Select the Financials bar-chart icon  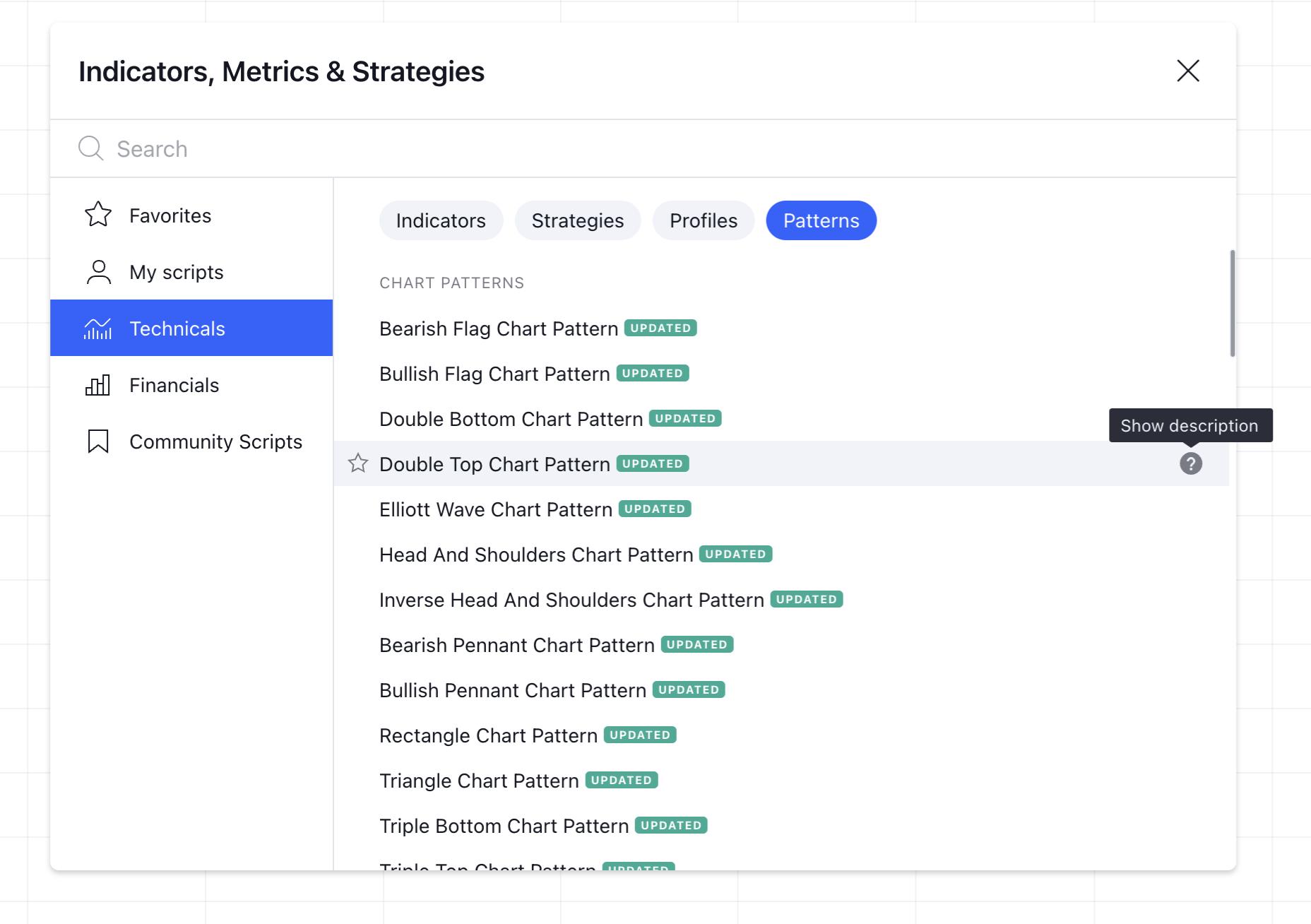tap(97, 385)
